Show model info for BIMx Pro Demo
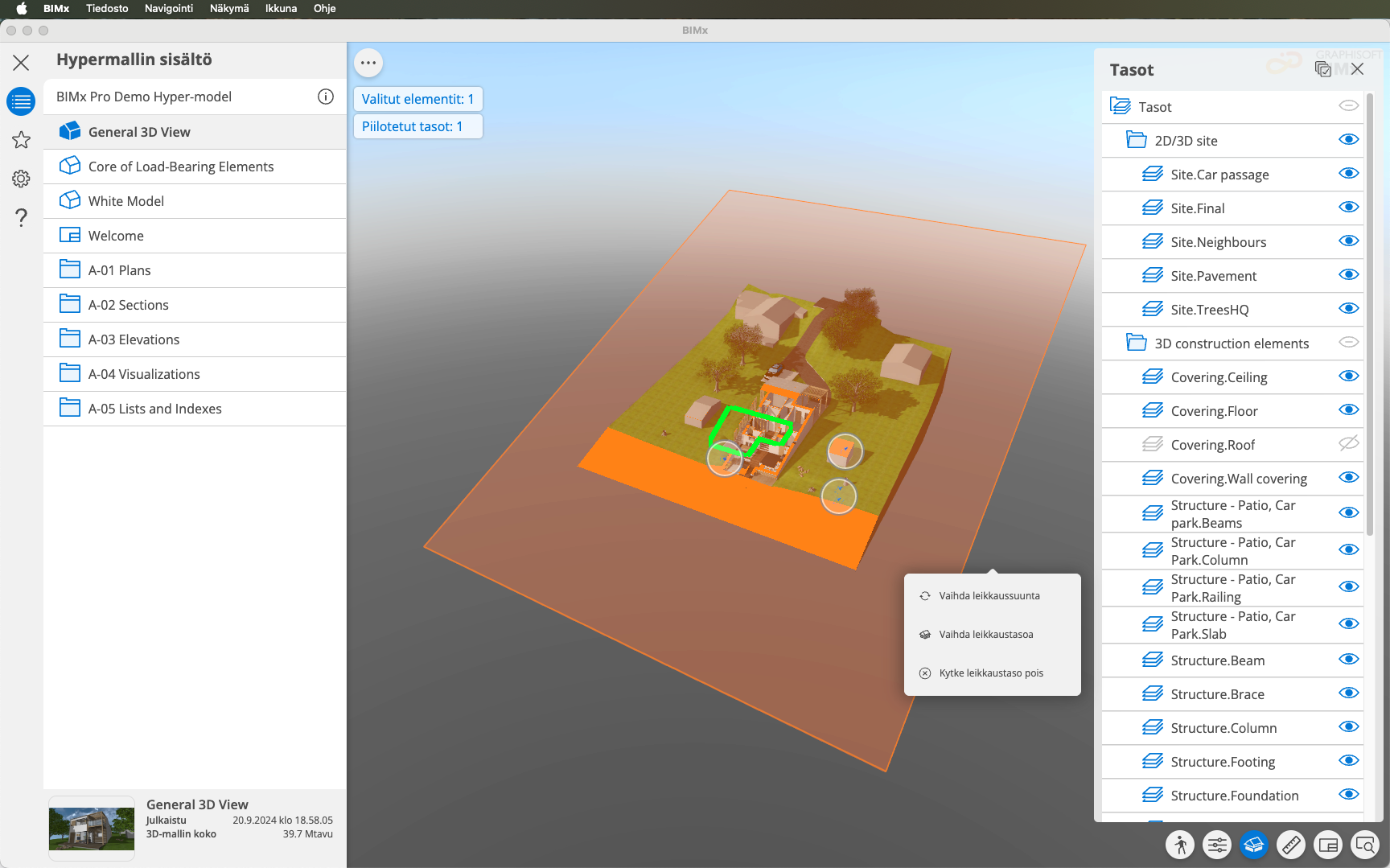 coord(326,97)
